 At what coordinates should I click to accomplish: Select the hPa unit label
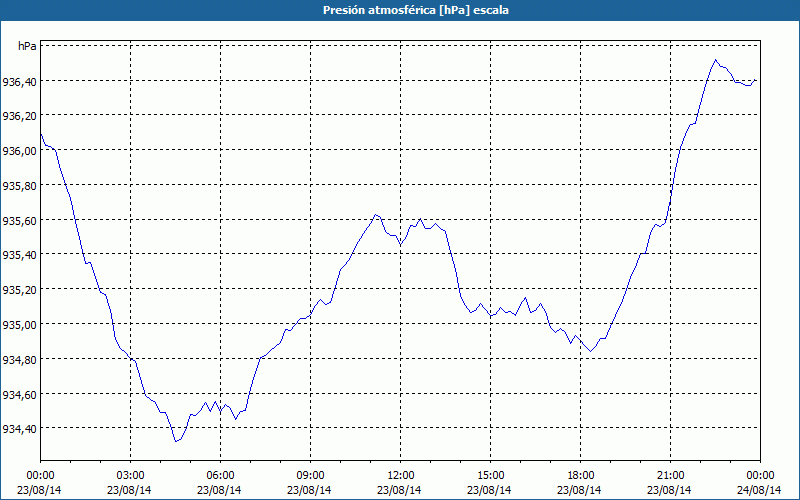click(27, 46)
